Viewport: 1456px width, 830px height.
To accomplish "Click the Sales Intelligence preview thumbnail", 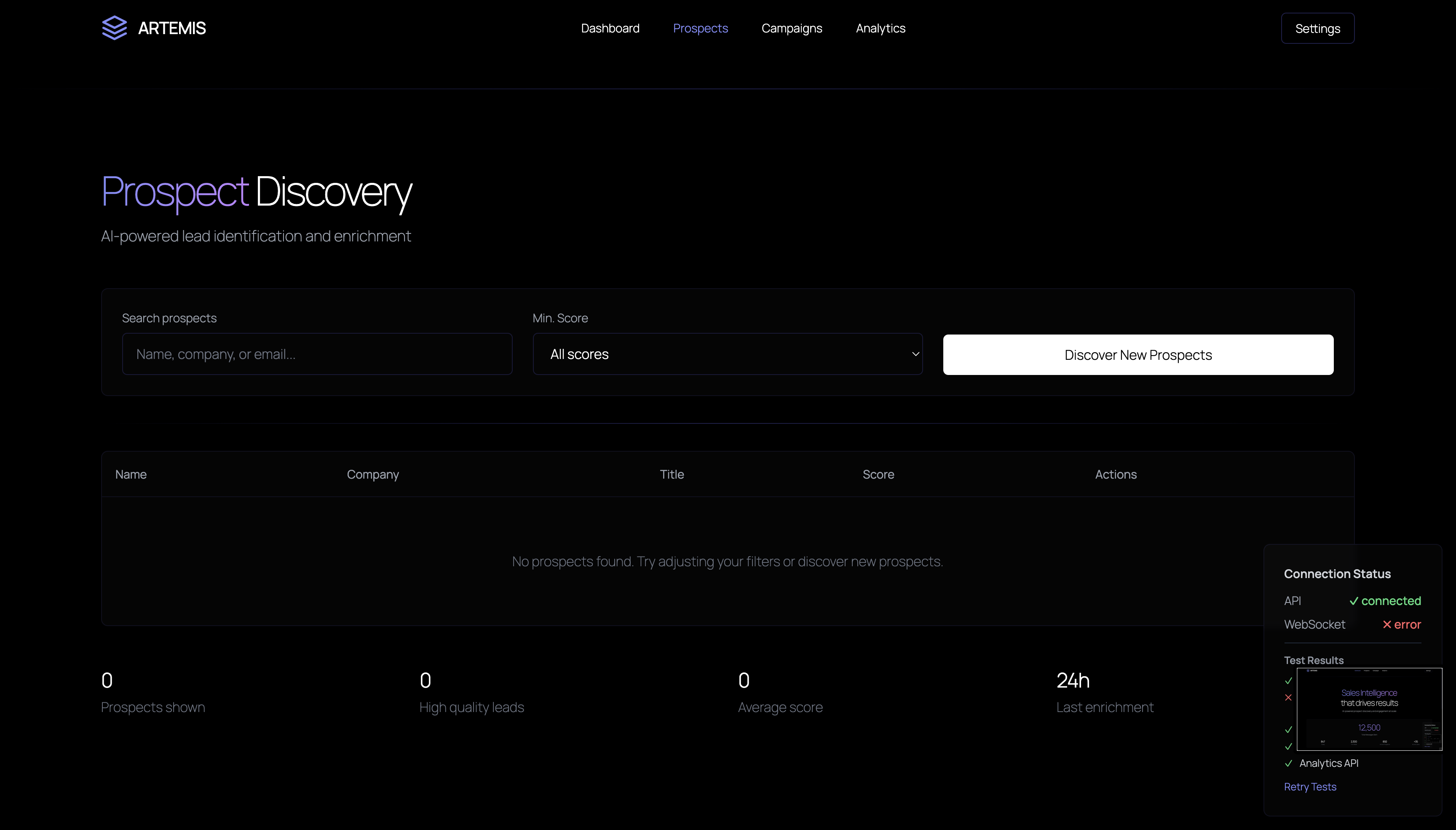I will coord(1369,709).
